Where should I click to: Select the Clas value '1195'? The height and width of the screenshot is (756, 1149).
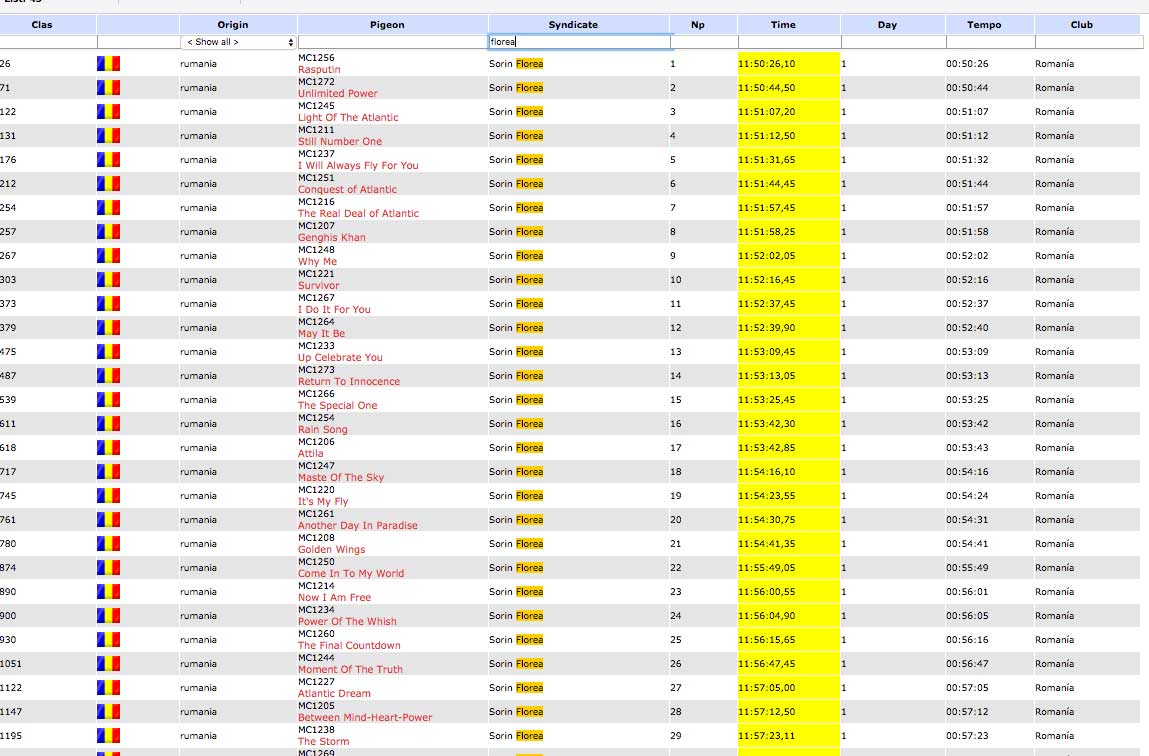coord(11,735)
